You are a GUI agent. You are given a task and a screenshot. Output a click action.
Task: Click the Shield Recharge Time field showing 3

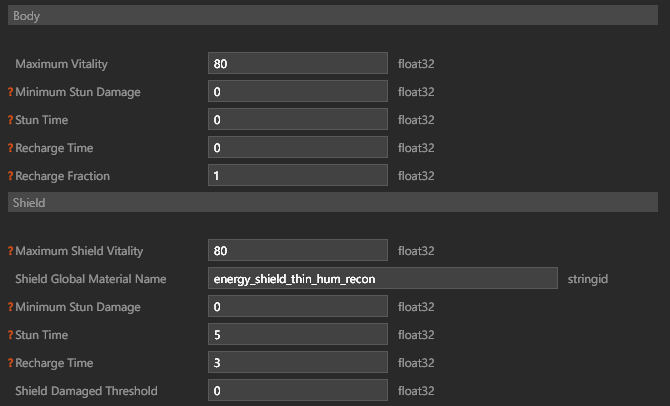298,362
